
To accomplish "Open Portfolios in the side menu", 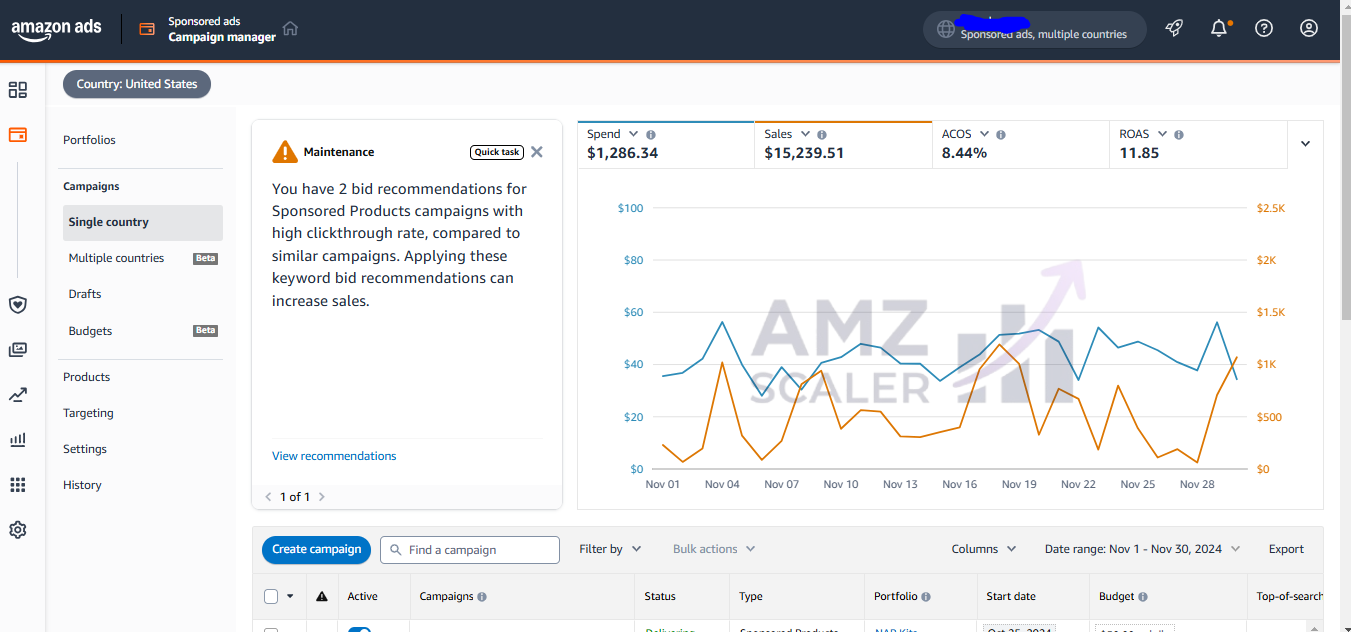I will (89, 140).
